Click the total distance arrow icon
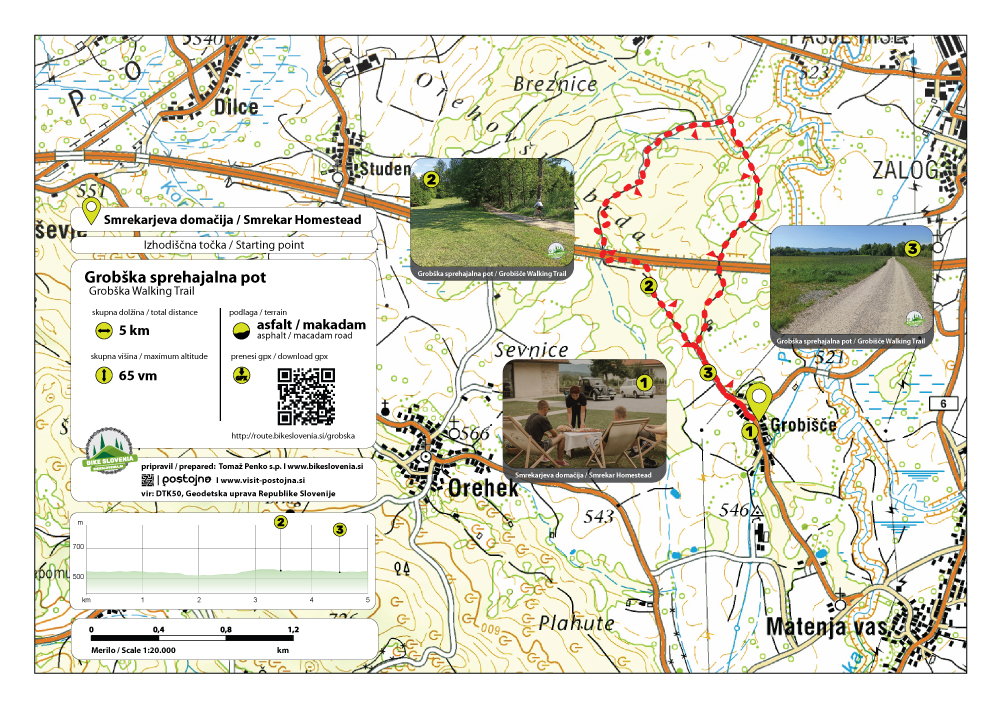Viewport: 1000px width, 707px height. pyautogui.click(x=103, y=331)
